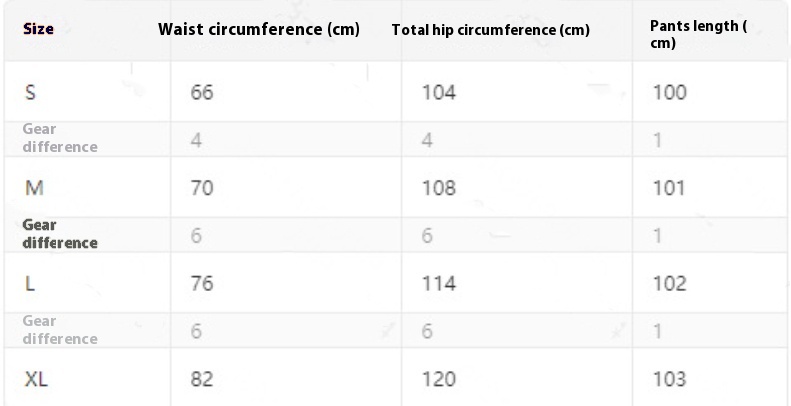The width and height of the screenshot is (791, 406).
Task: Select pants length value 103
Action: point(669,379)
